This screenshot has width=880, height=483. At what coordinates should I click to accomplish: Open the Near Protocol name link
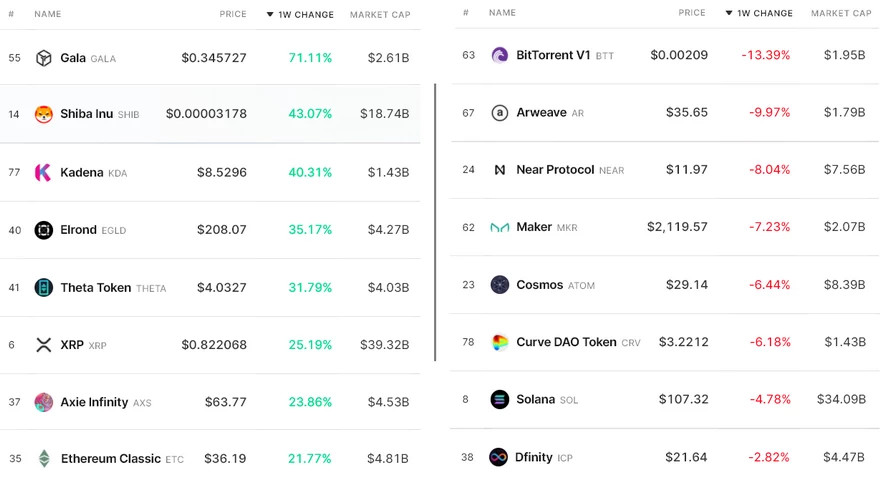pyautogui.click(x=555, y=170)
